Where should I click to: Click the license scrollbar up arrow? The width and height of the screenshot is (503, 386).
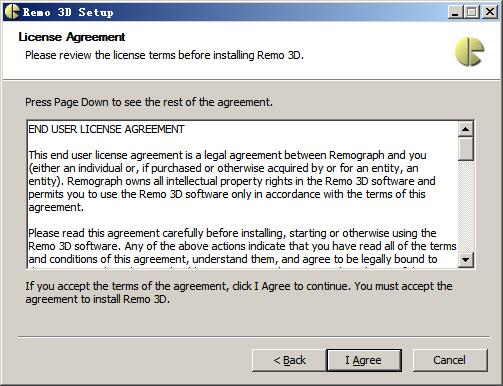point(466,129)
